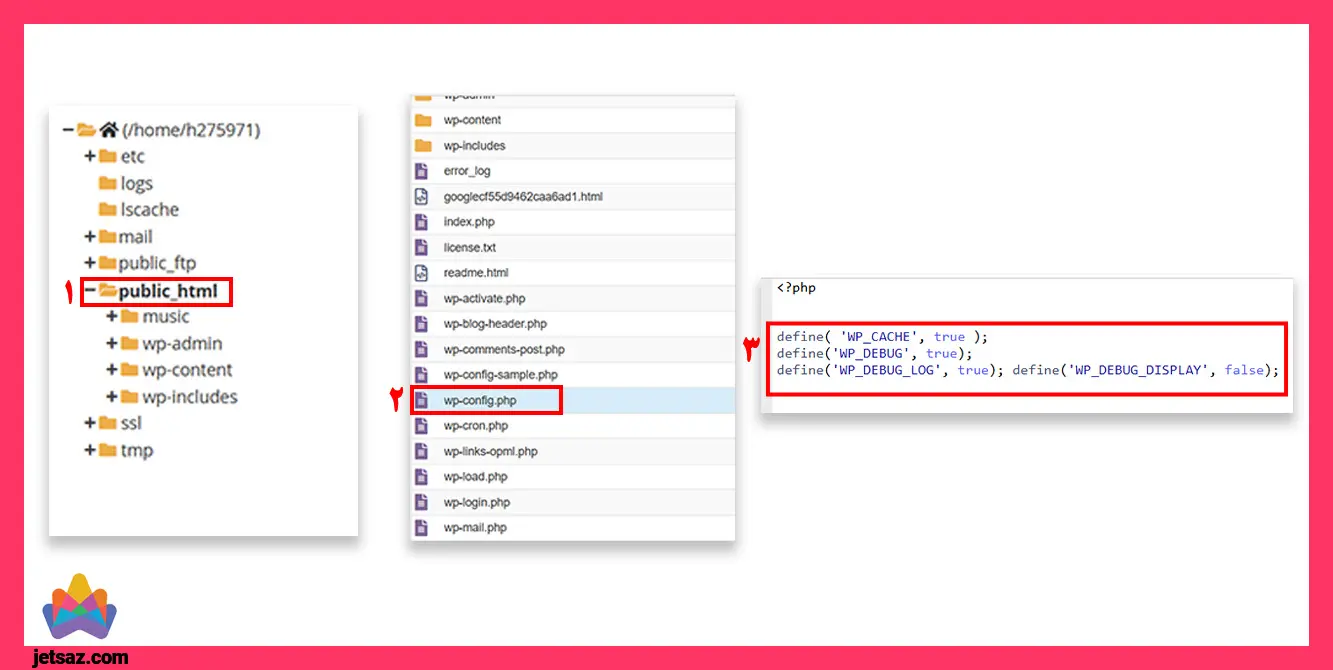Collapse the home root directory node

tap(67, 130)
